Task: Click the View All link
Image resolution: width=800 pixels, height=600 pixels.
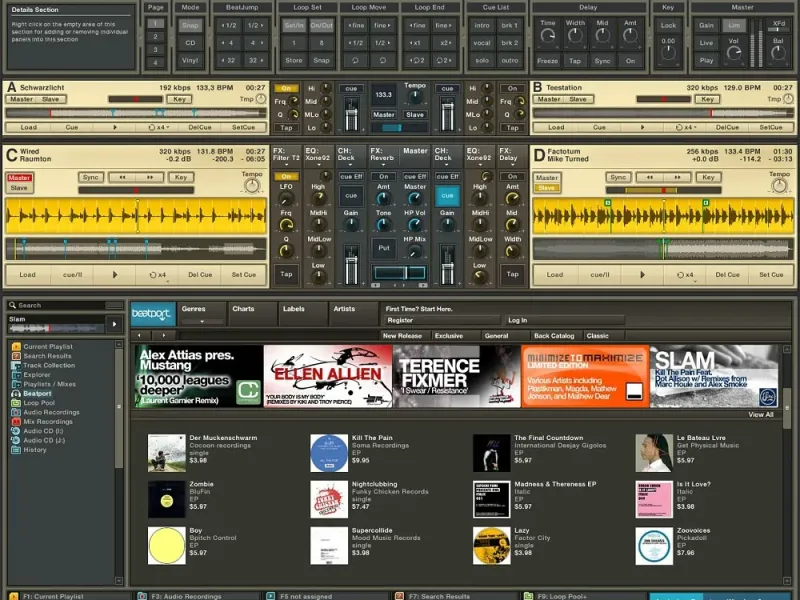Action: tap(760, 414)
